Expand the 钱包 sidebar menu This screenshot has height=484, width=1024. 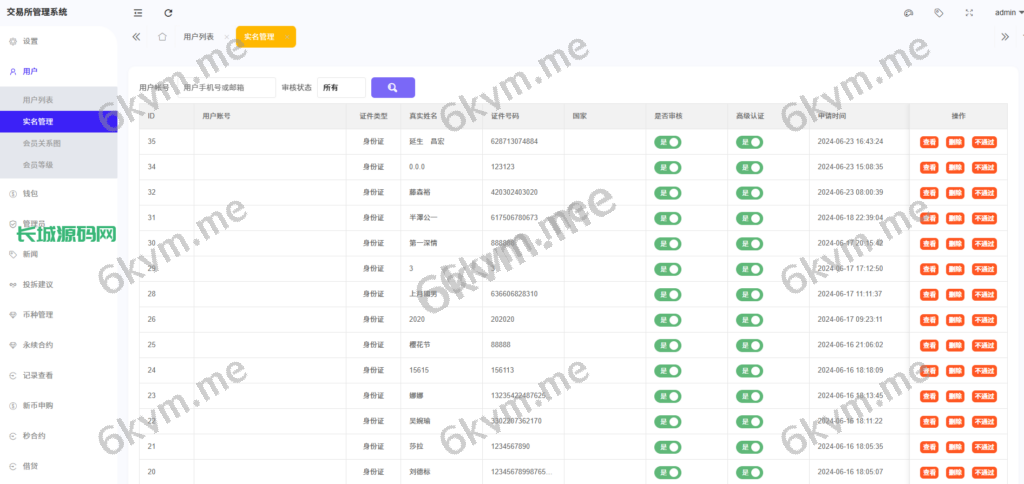click(59, 193)
